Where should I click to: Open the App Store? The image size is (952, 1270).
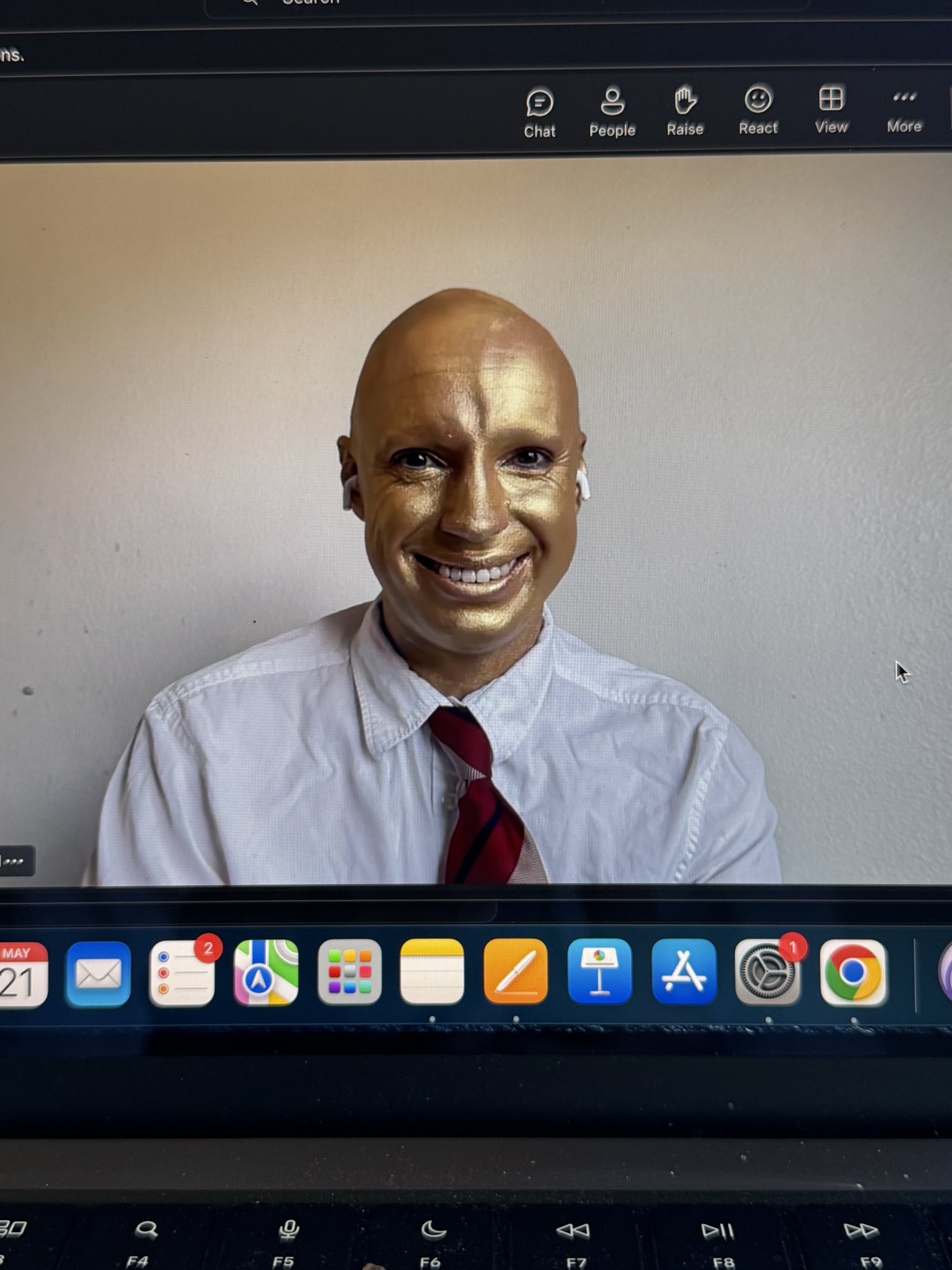coord(684,971)
